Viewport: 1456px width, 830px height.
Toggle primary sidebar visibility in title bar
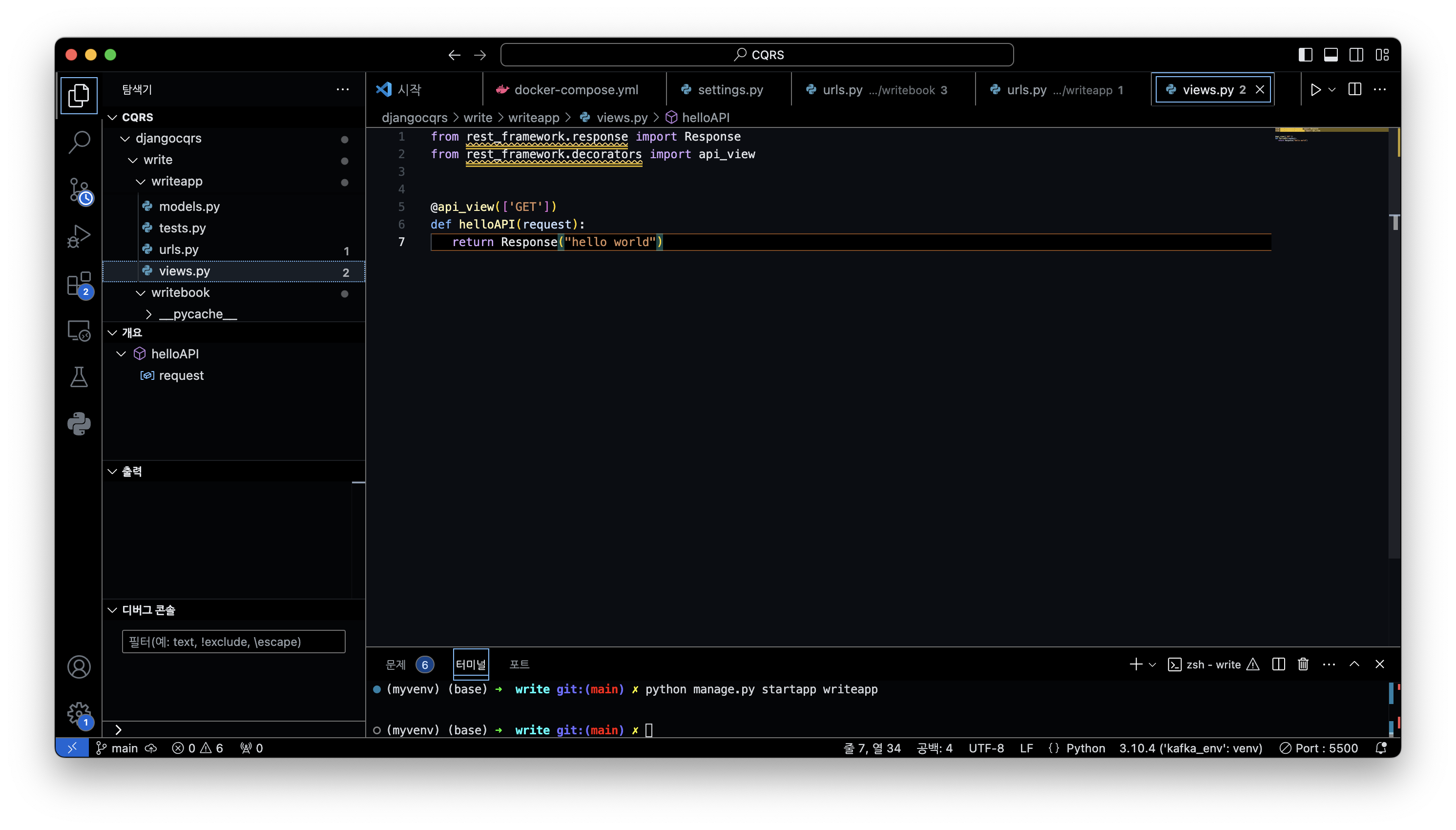point(1305,55)
